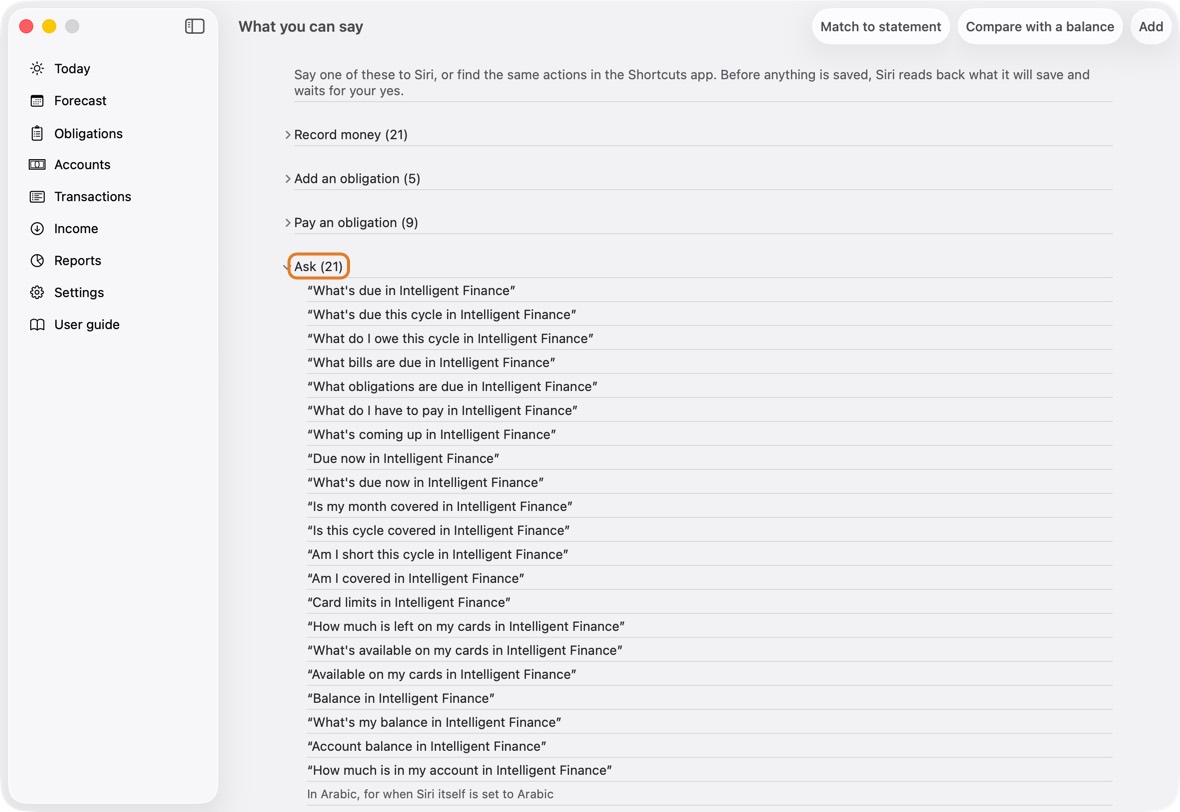Click the Obligations clipboard icon
The image size is (1180, 812).
point(37,133)
